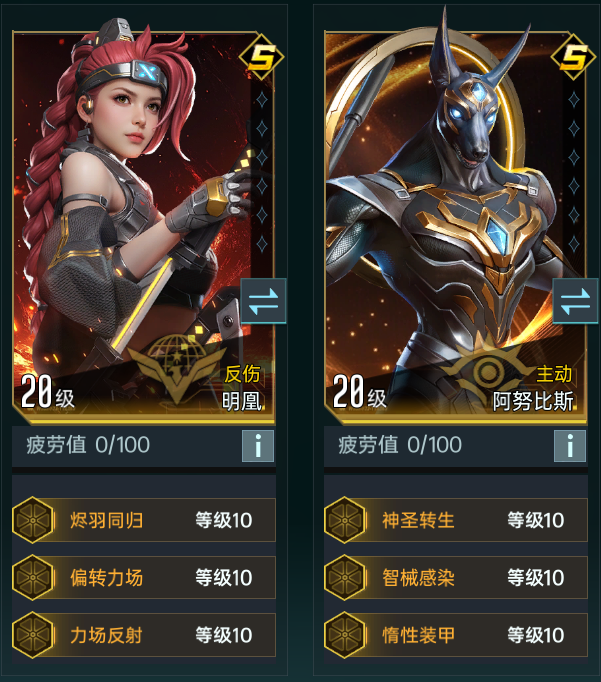The height and width of the screenshot is (682, 601).
Task: Select the 智械感染 等级10 skill row
Action: pyautogui.click(x=456, y=578)
